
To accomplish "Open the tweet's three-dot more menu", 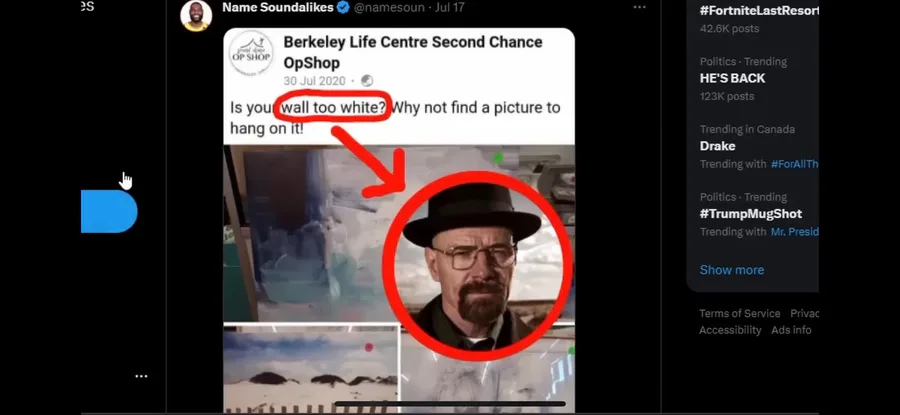I will [639, 7].
